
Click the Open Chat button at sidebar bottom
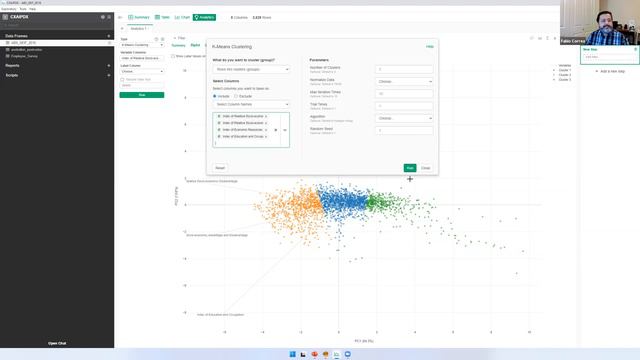pos(57,343)
